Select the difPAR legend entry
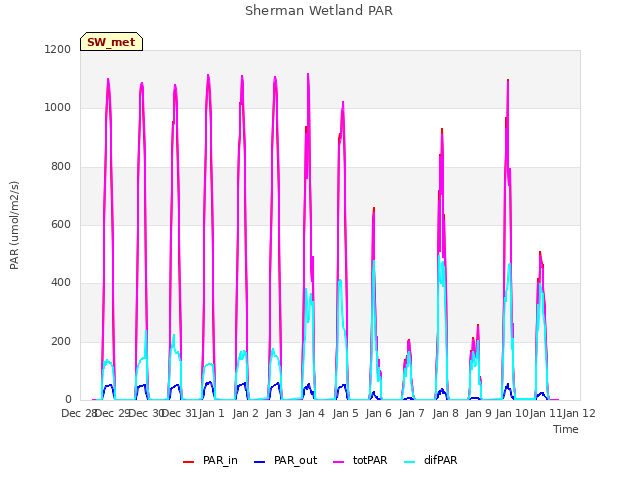This screenshot has height=480, width=640. (x=431, y=460)
